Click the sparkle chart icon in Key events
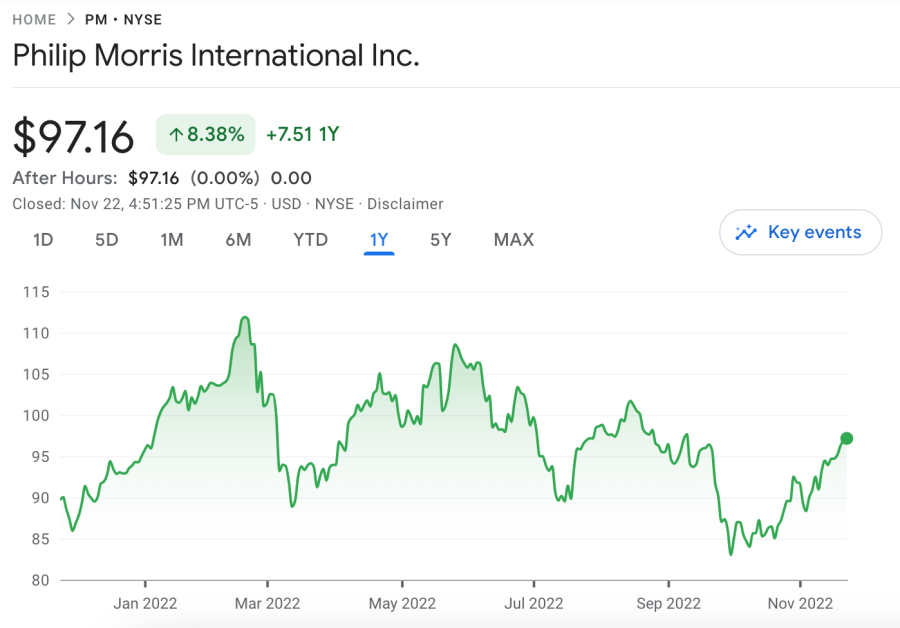The image size is (900, 628). click(746, 233)
